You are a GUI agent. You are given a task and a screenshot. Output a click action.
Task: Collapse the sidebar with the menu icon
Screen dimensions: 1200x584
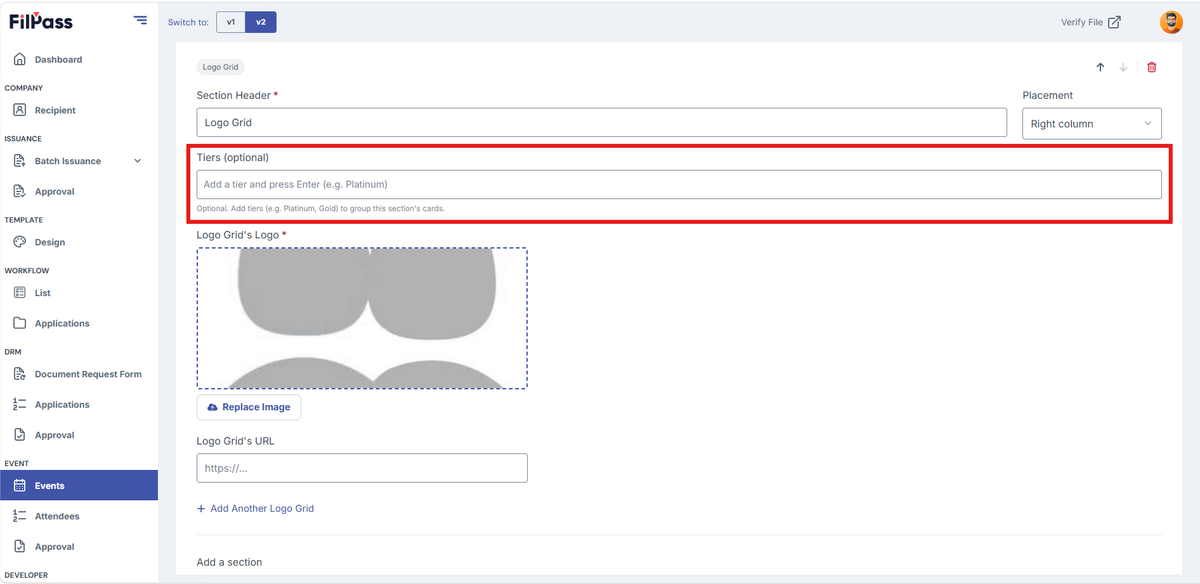tap(140, 20)
